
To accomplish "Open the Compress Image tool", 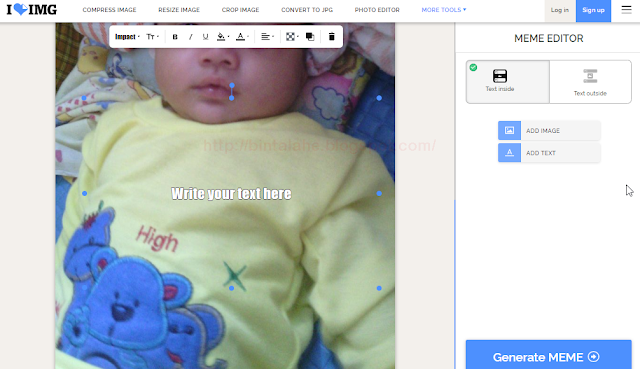I will tap(109, 10).
